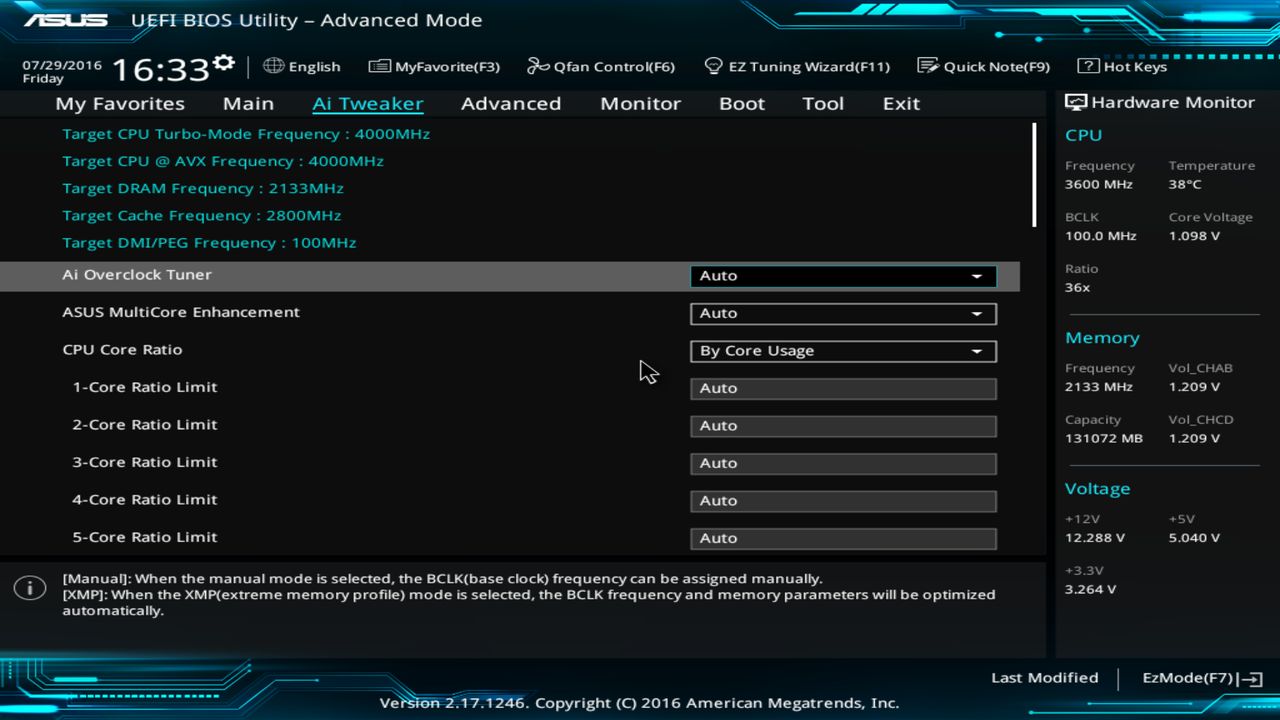1280x720 pixels.
Task: Open the Ai Overclock Tuner dropdown
Action: click(843, 275)
